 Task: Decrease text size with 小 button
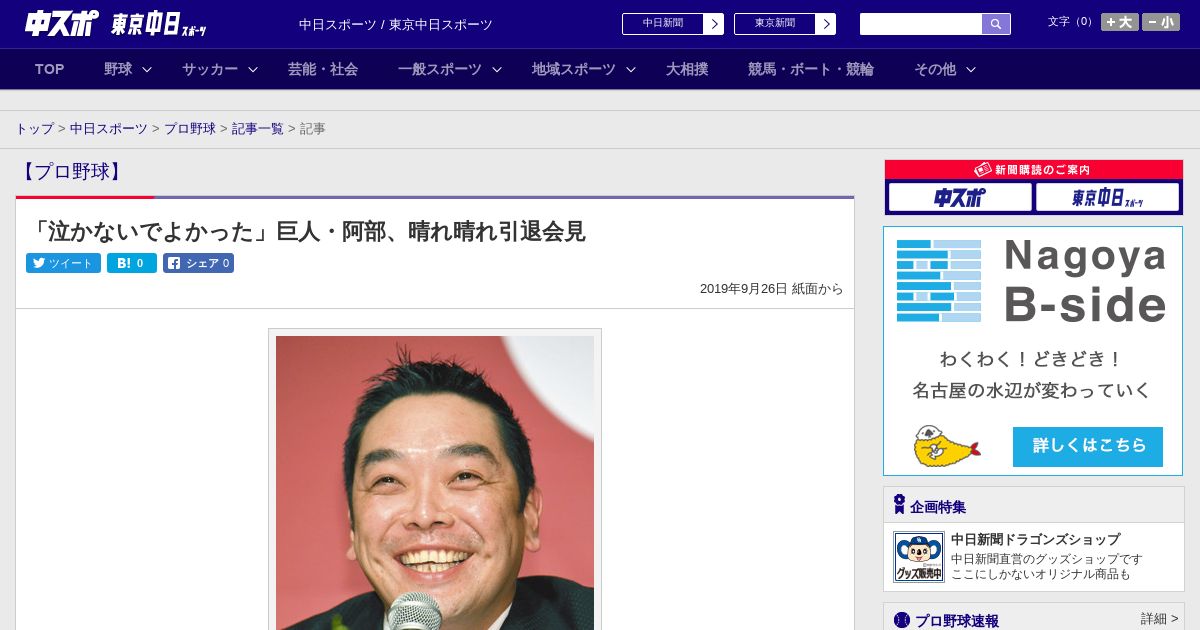(1161, 22)
